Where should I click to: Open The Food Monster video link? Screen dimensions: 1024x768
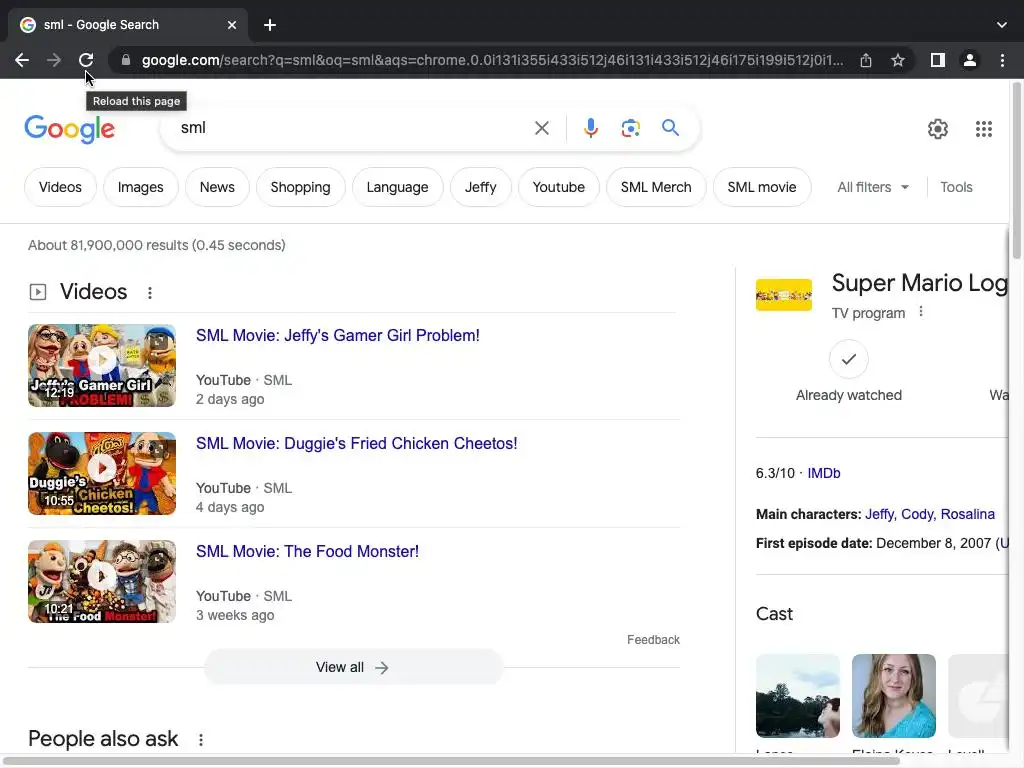308,551
